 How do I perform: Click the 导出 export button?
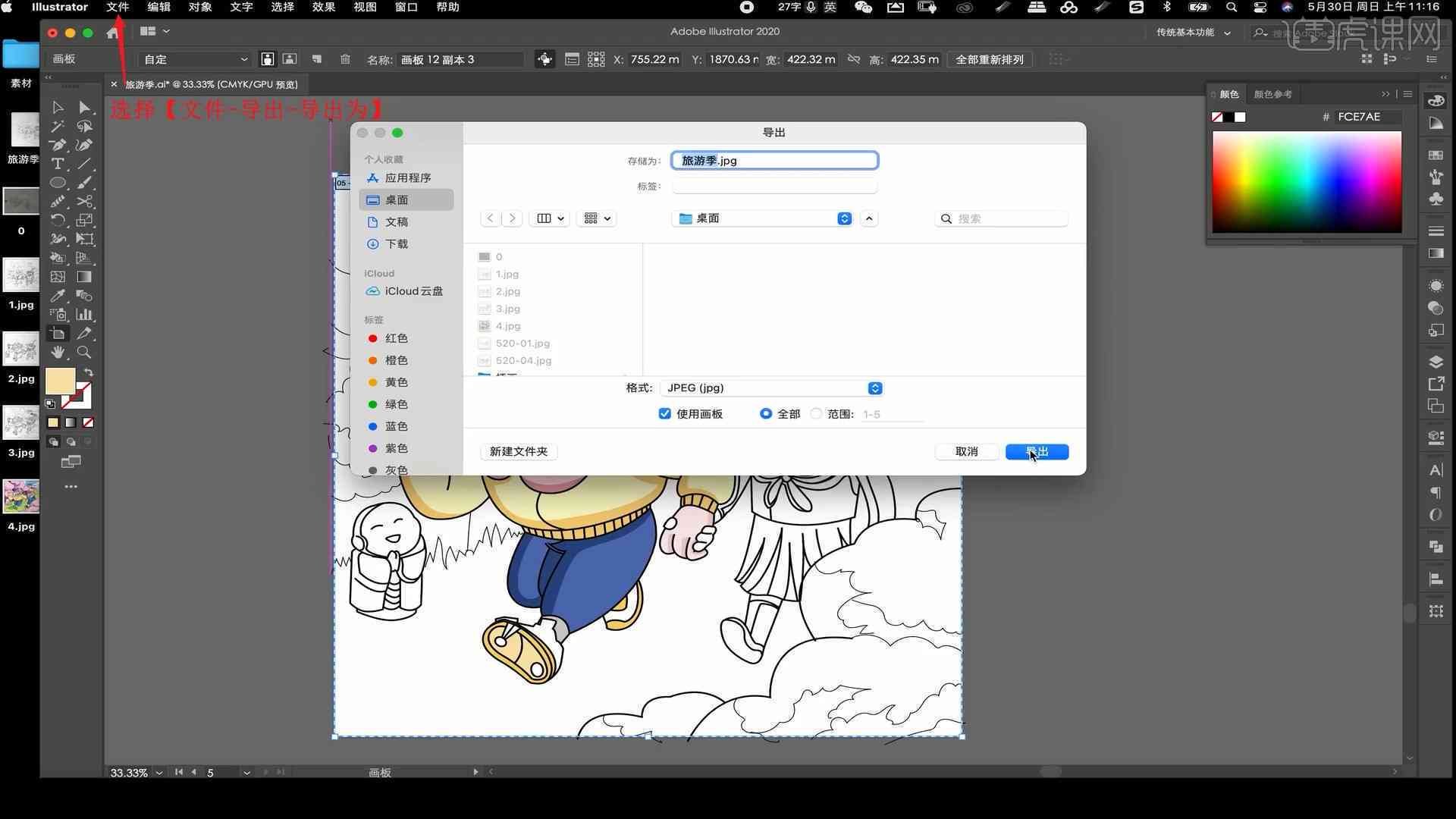click(1037, 452)
